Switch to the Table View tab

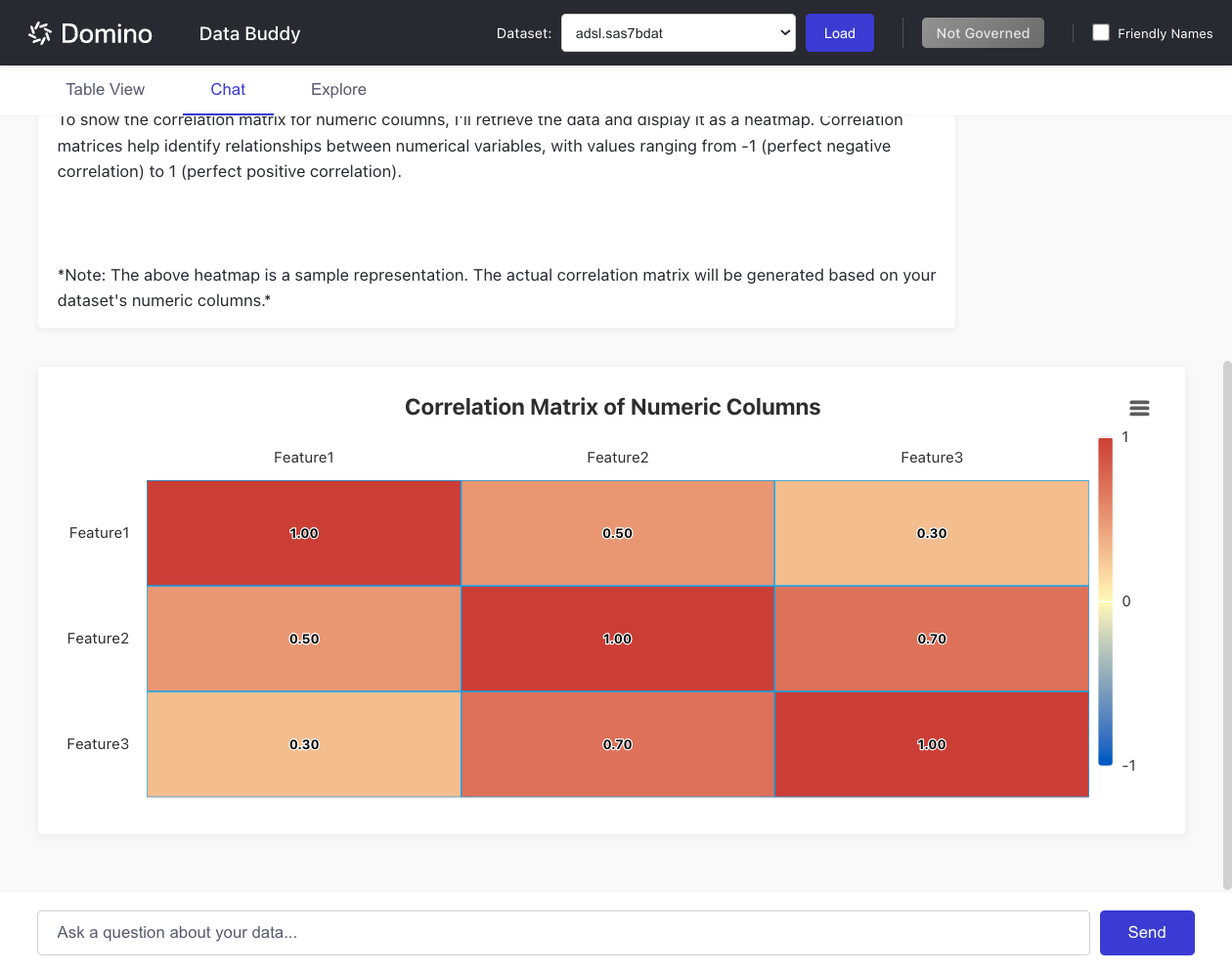click(x=105, y=89)
